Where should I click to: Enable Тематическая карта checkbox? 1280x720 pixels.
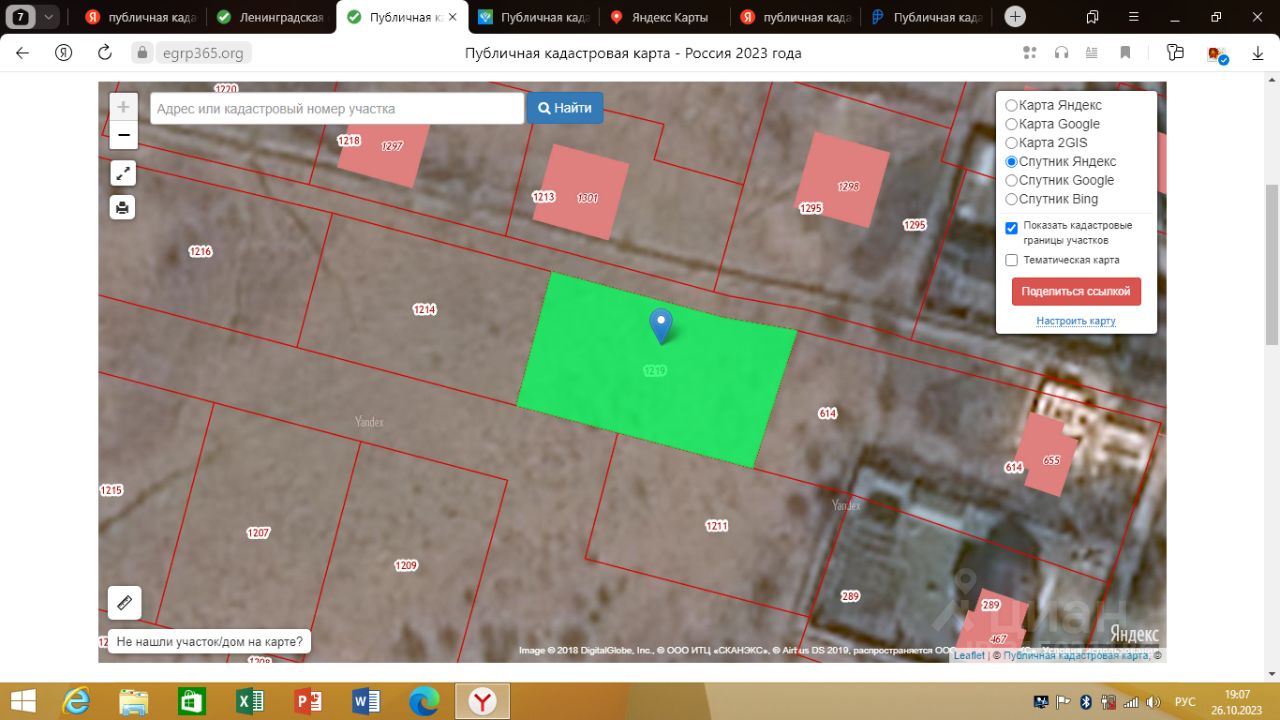1011,260
